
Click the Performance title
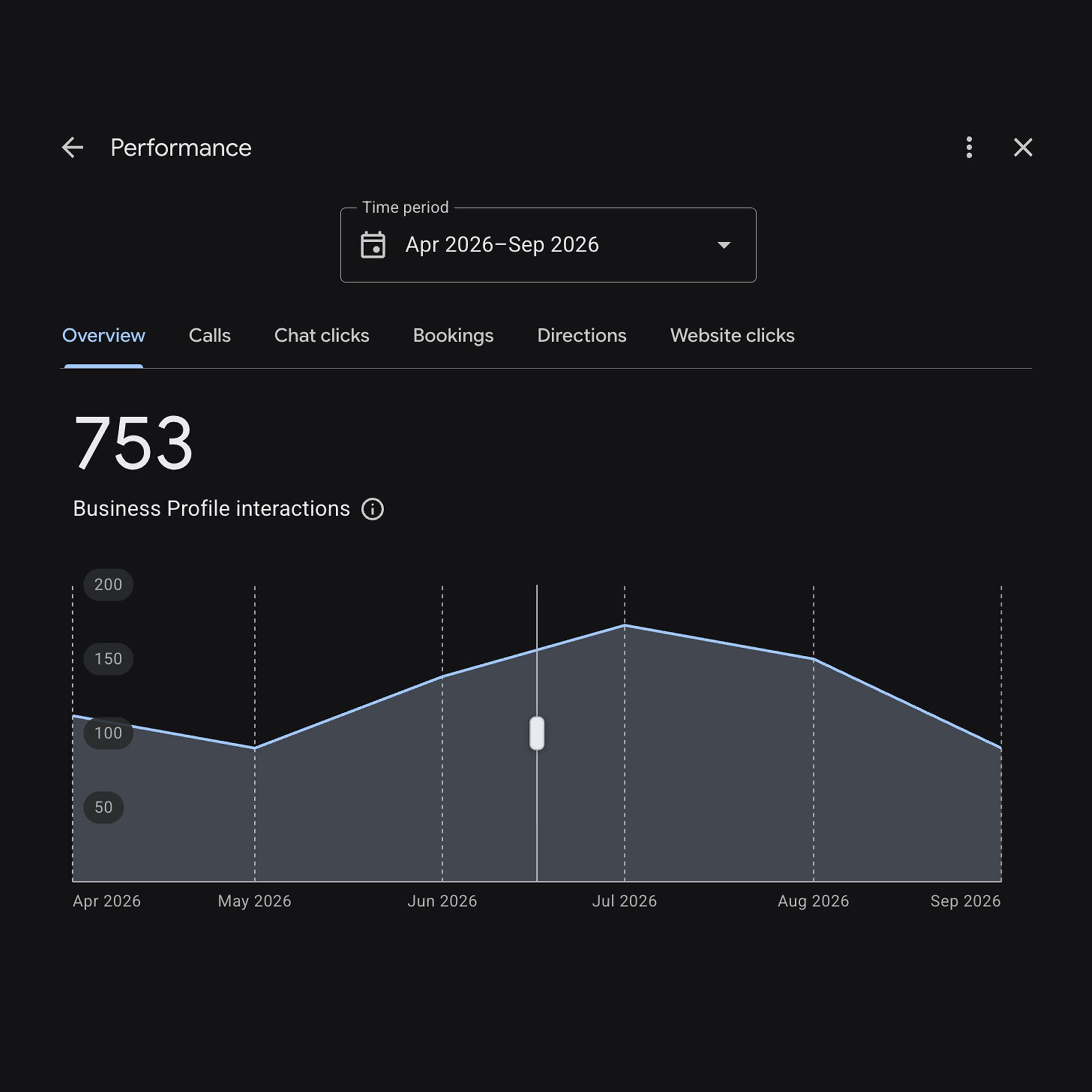(181, 148)
